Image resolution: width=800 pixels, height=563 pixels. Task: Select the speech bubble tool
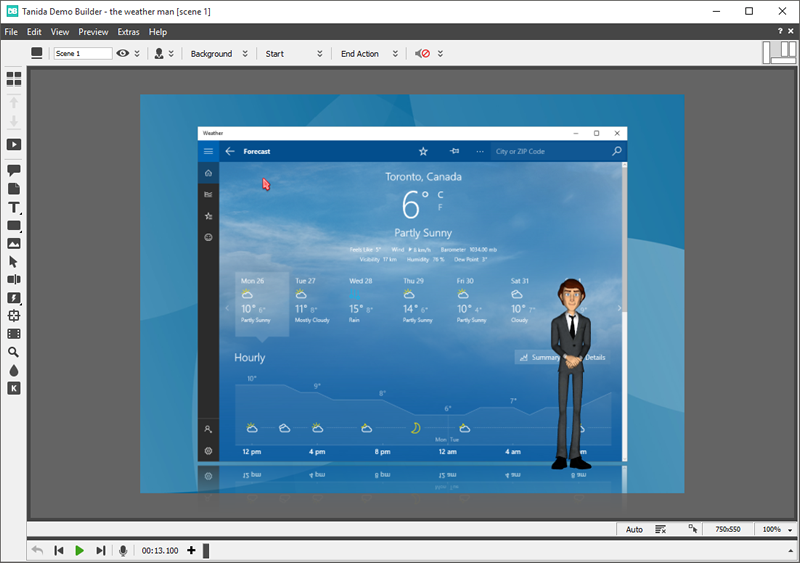tap(14, 171)
